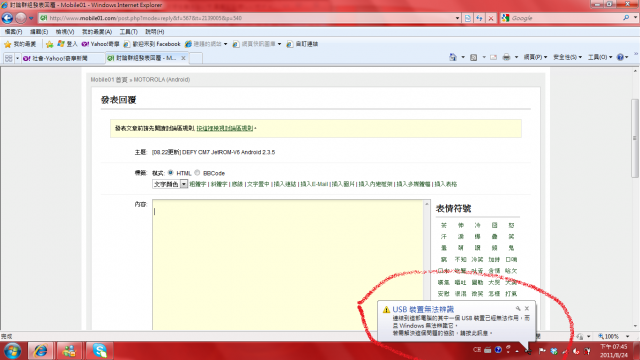Click the Mobile01 首頁 breadcrumb link

109,80
